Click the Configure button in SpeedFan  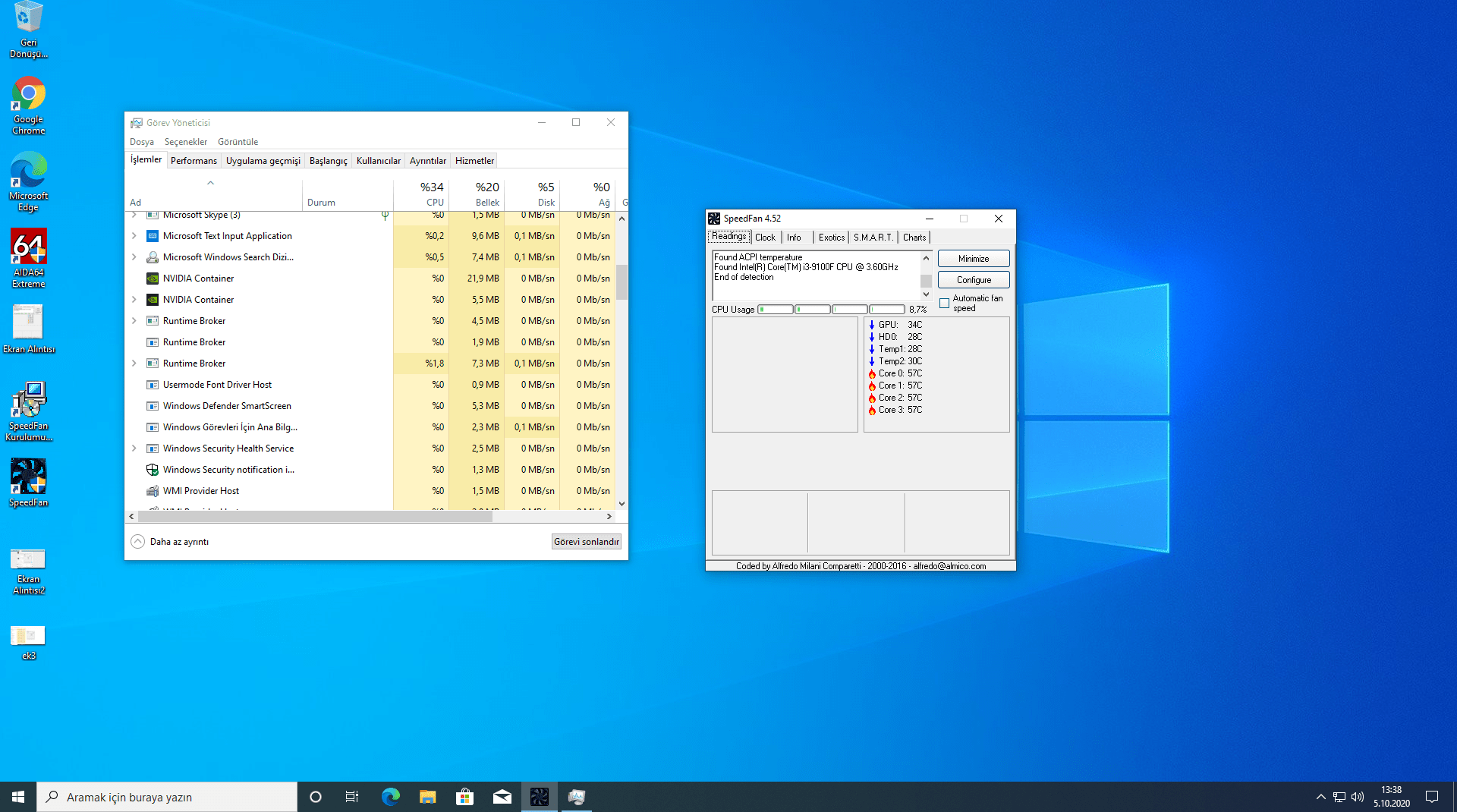[974, 280]
